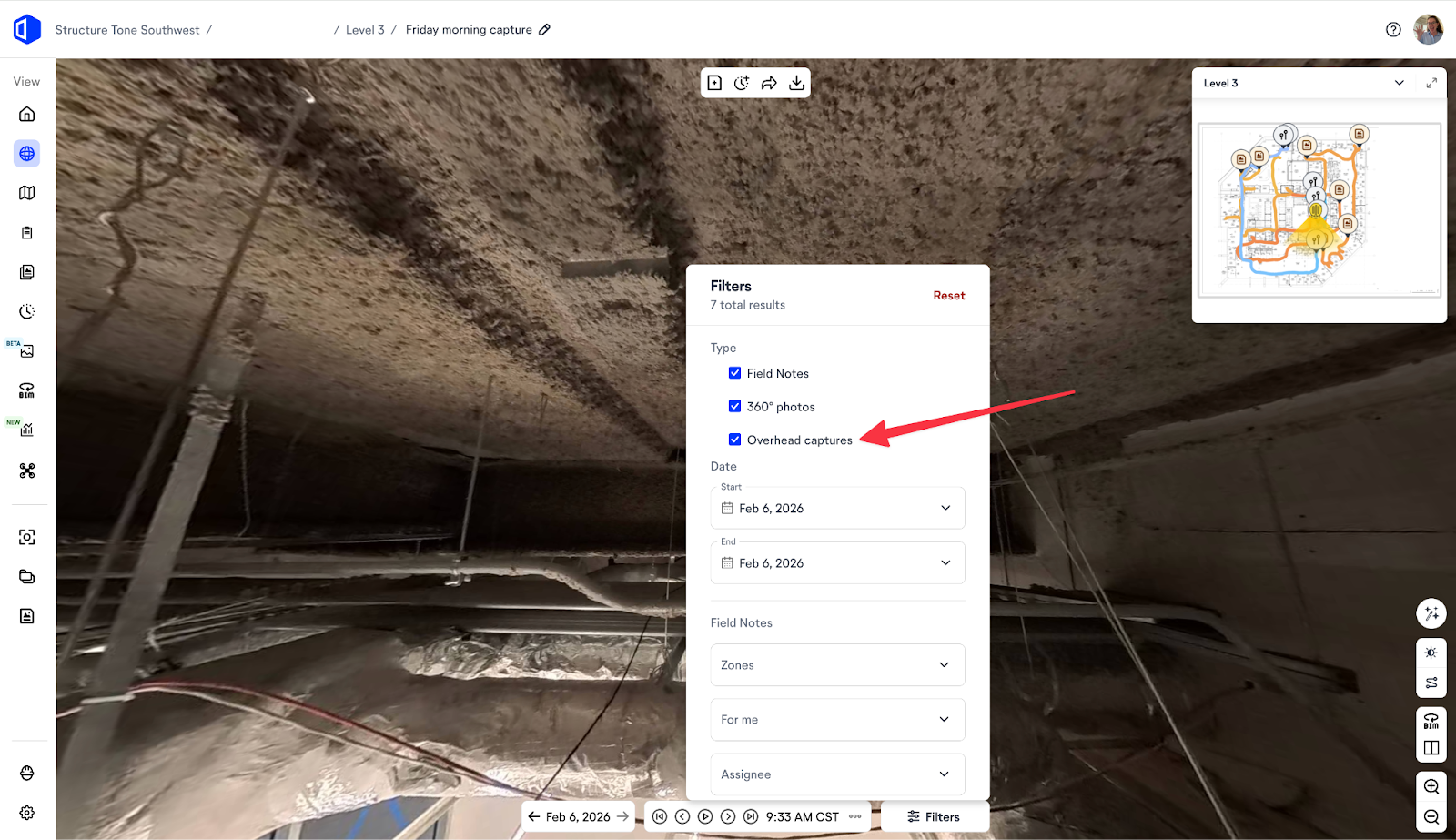Screen dimensions: 1456x840
Task: Uncheck the Field Notes checkbox
Action: (734, 373)
